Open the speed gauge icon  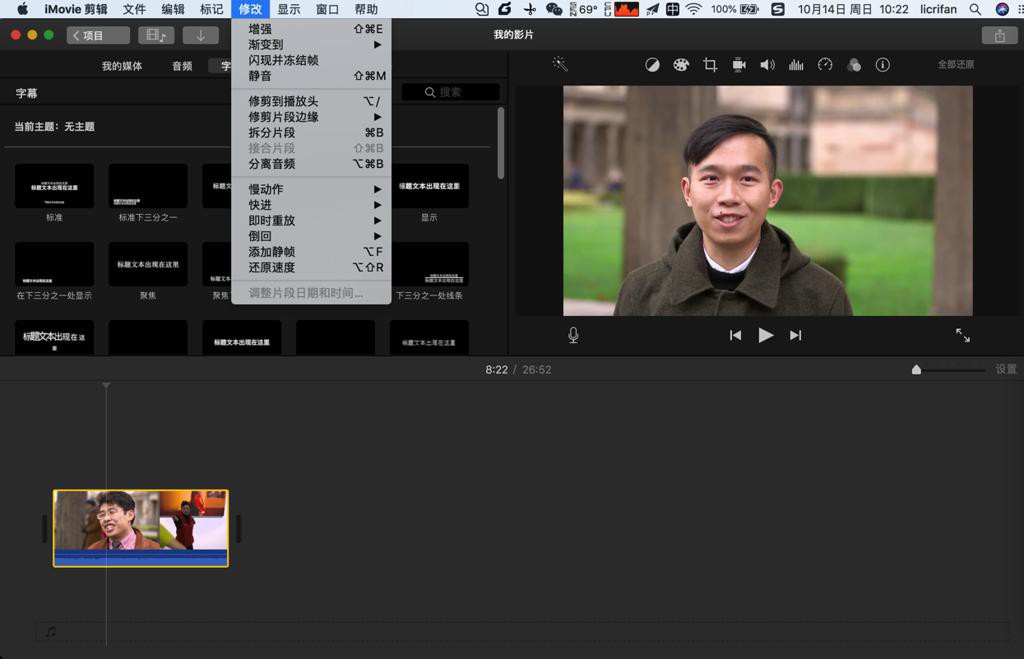pos(825,65)
